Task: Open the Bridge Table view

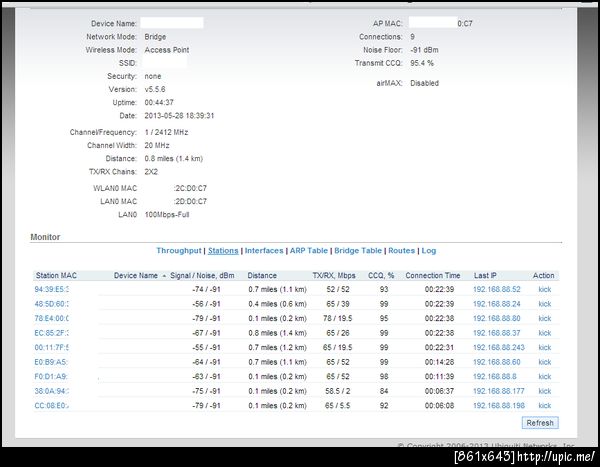Action: (x=358, y=251)
